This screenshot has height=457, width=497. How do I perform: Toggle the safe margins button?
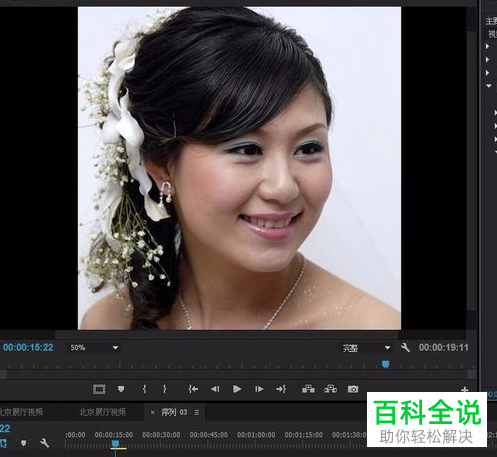coord(99,389)
